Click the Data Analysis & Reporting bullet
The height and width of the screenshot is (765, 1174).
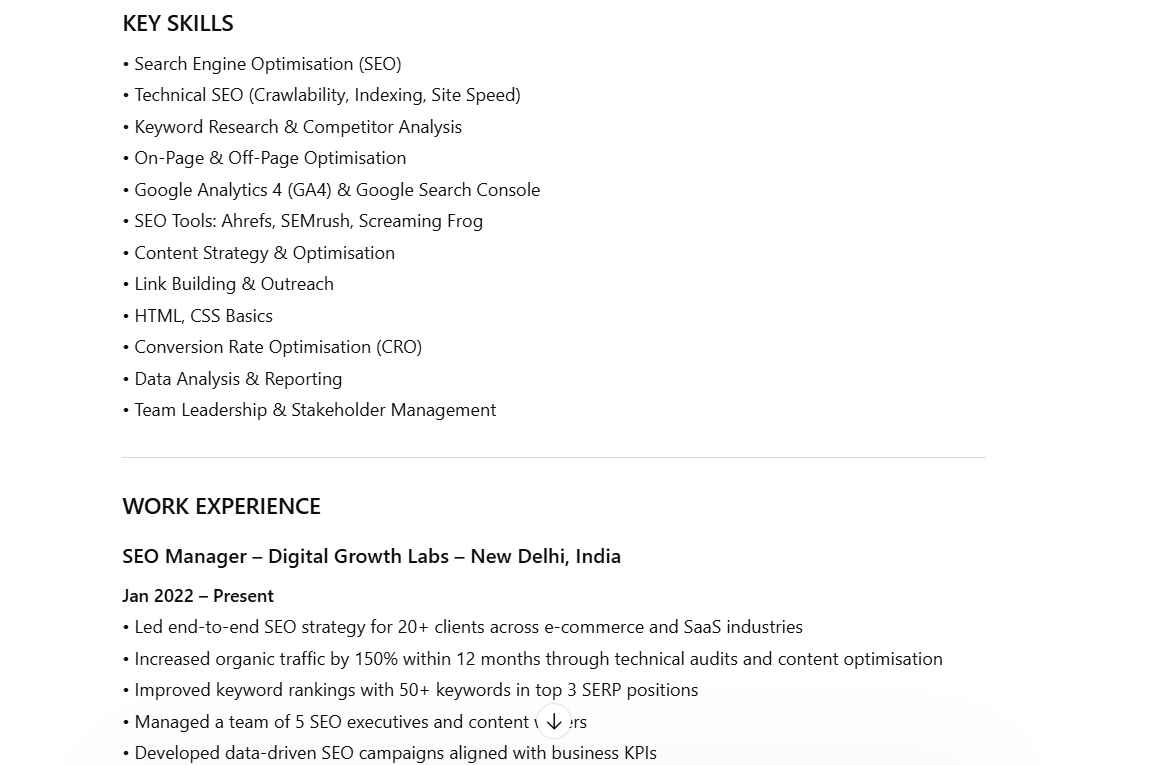238,379
